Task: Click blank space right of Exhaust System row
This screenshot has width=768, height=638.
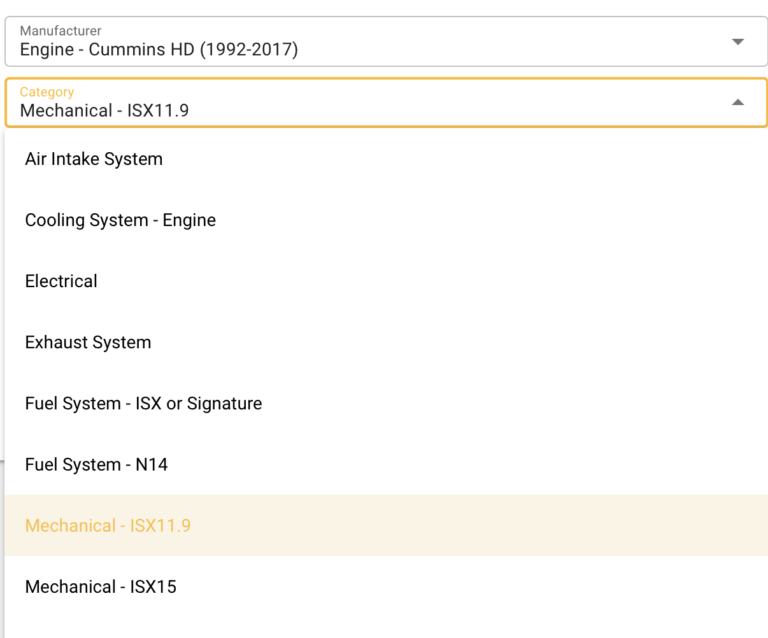Action: 450,342
